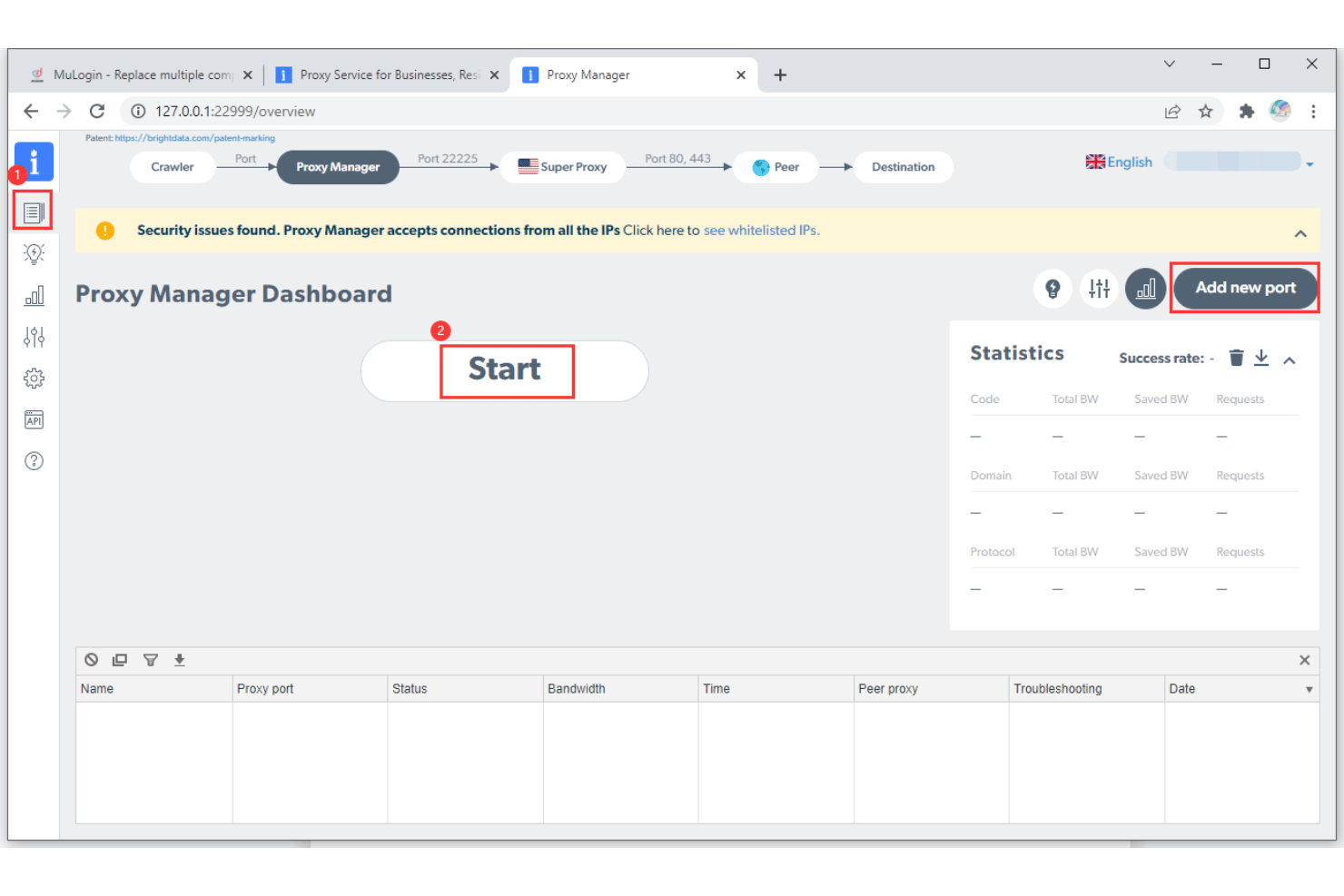1344x896 pixels.
Task: Collapse the security warning banner
Action: pos(1300,233)
